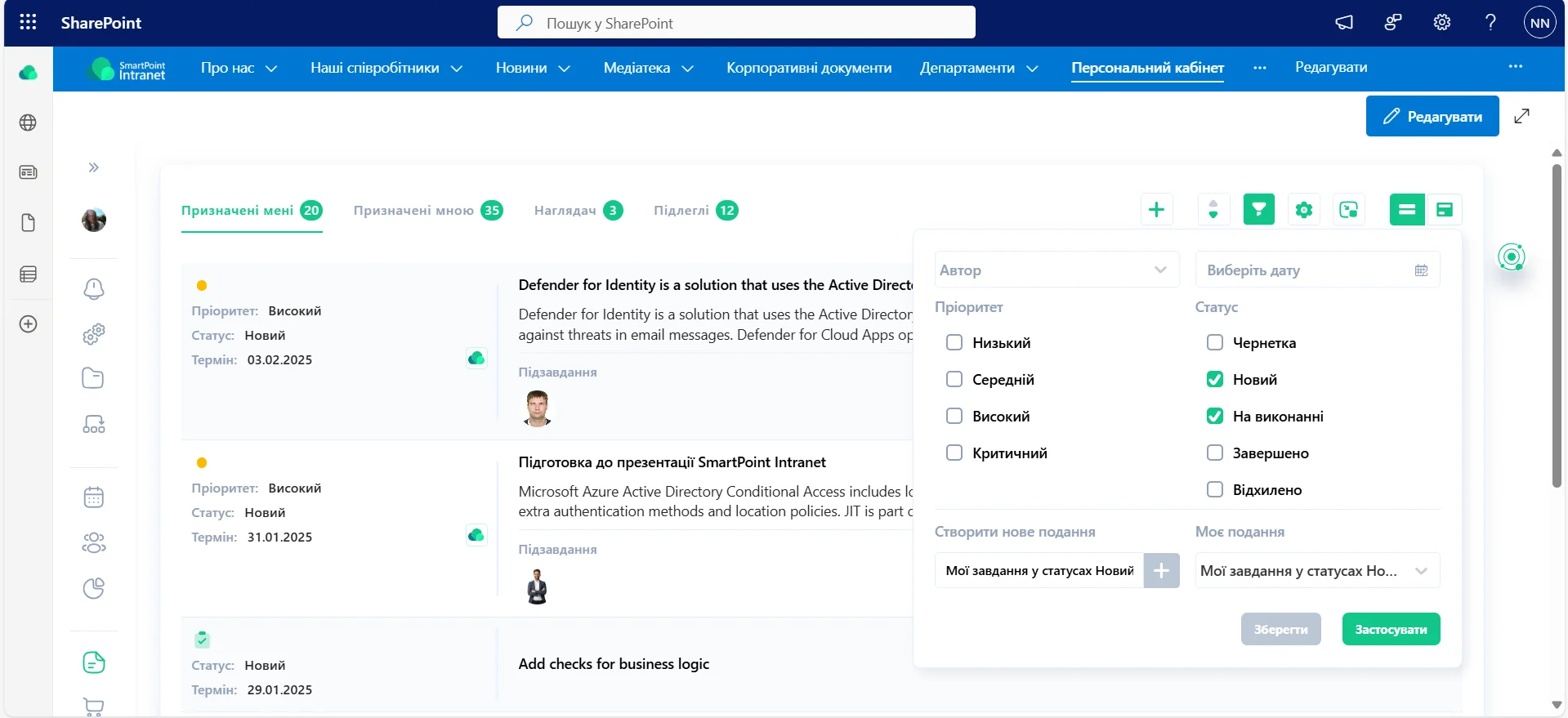Open the Корпоративні документи menu item

(x=809, y=68)
